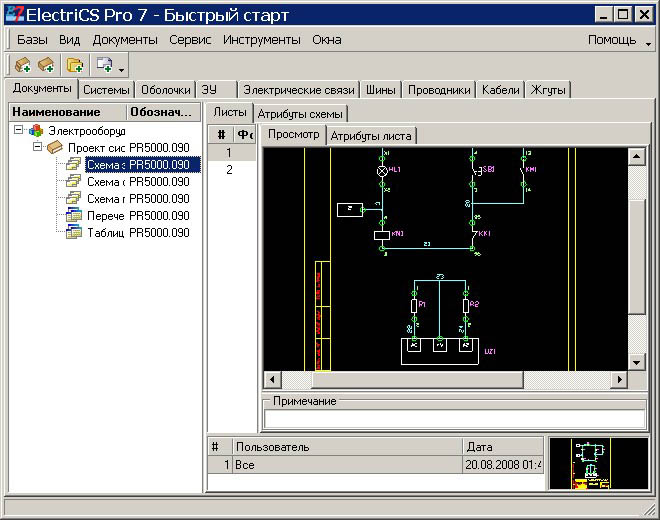This screenshot has width=660, height=520.
Task: Click the vertical scrollbar thumb of the preview
Action: click(x=636, y=257)
